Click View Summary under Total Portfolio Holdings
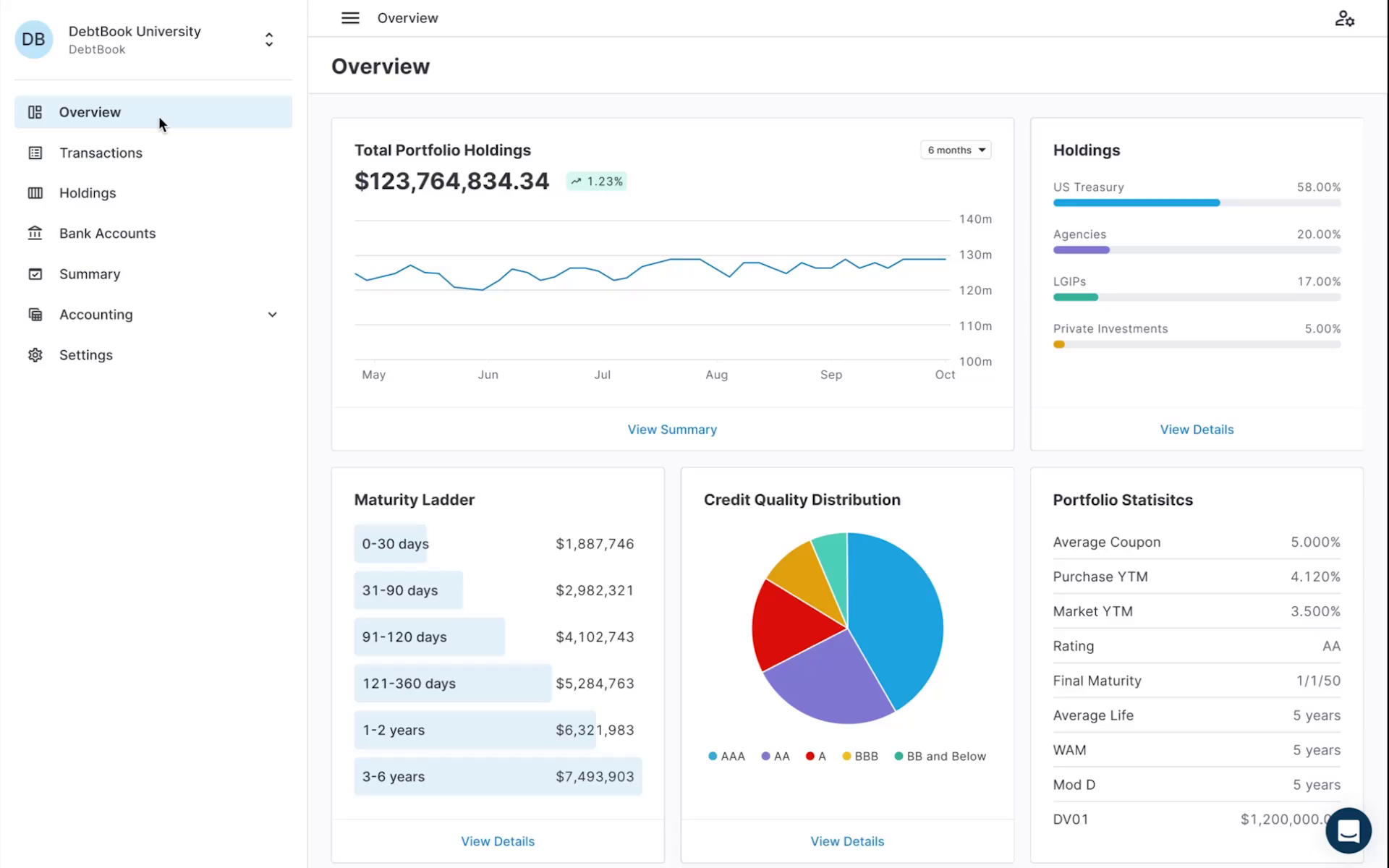 point(671,429)
